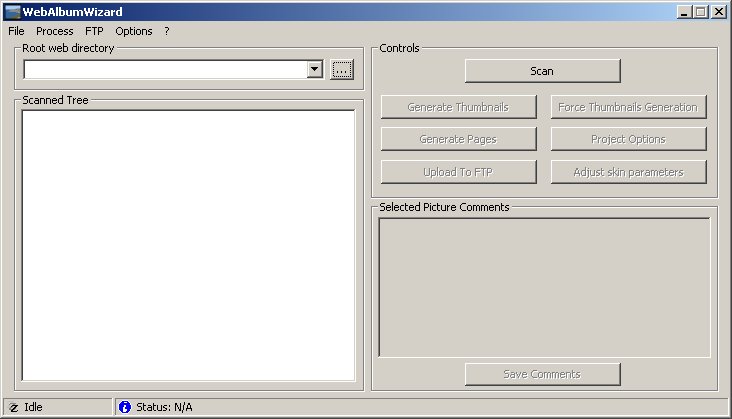Image resolution: width=732 pixels, height=419 pixels.
Task: Open the ? help menu
Action: pos(167,31)
